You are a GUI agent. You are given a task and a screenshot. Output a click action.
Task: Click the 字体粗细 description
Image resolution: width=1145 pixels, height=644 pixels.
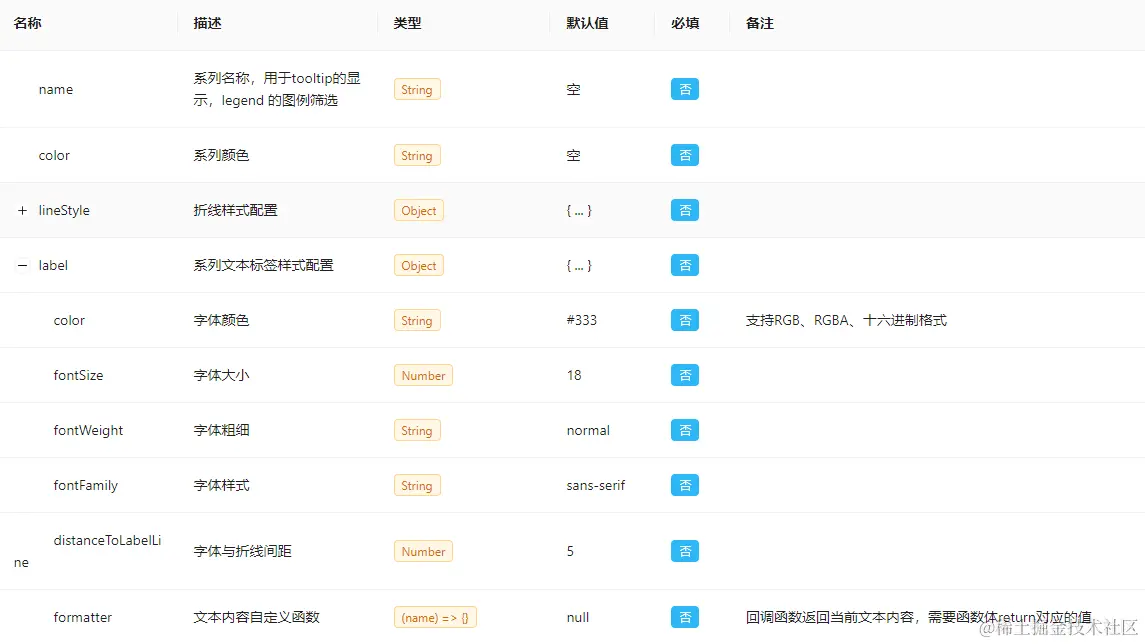(x=221, y=431)
